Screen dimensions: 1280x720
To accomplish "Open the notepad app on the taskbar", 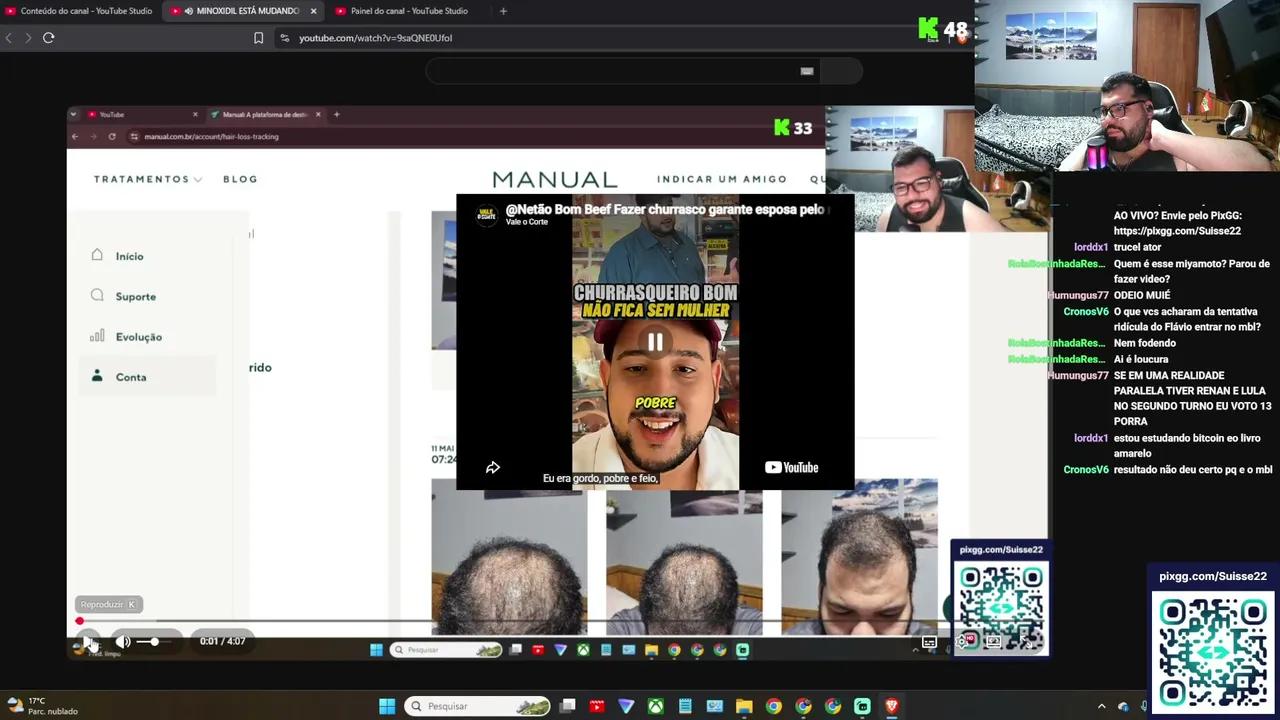I will point(685,707).
